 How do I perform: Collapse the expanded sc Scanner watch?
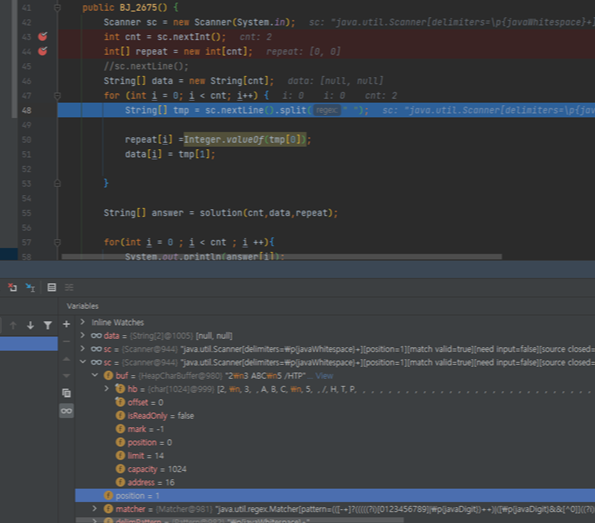click(83, 362)
